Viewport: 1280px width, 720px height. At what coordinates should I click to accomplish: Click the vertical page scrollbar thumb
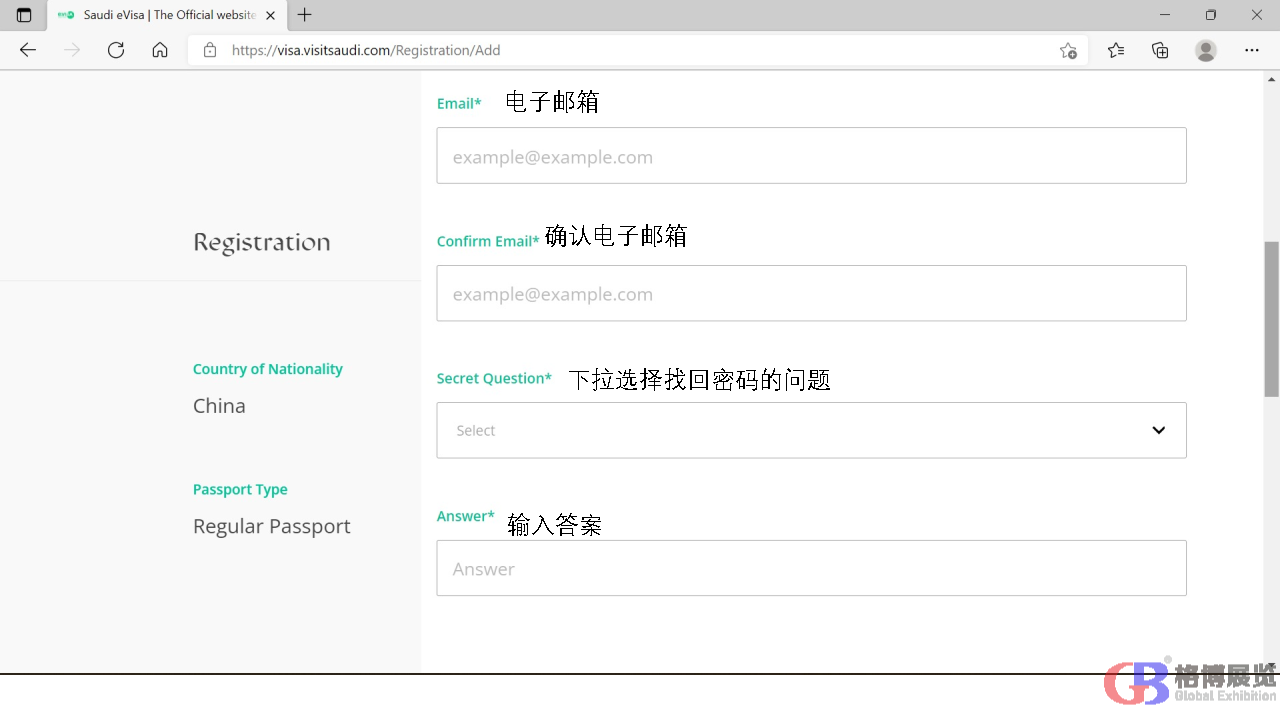click(1271, 318)
